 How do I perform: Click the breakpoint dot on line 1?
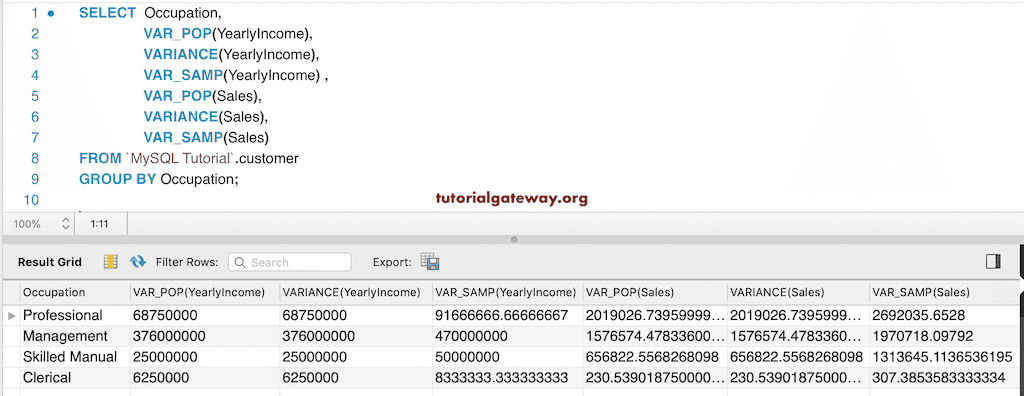51,12
